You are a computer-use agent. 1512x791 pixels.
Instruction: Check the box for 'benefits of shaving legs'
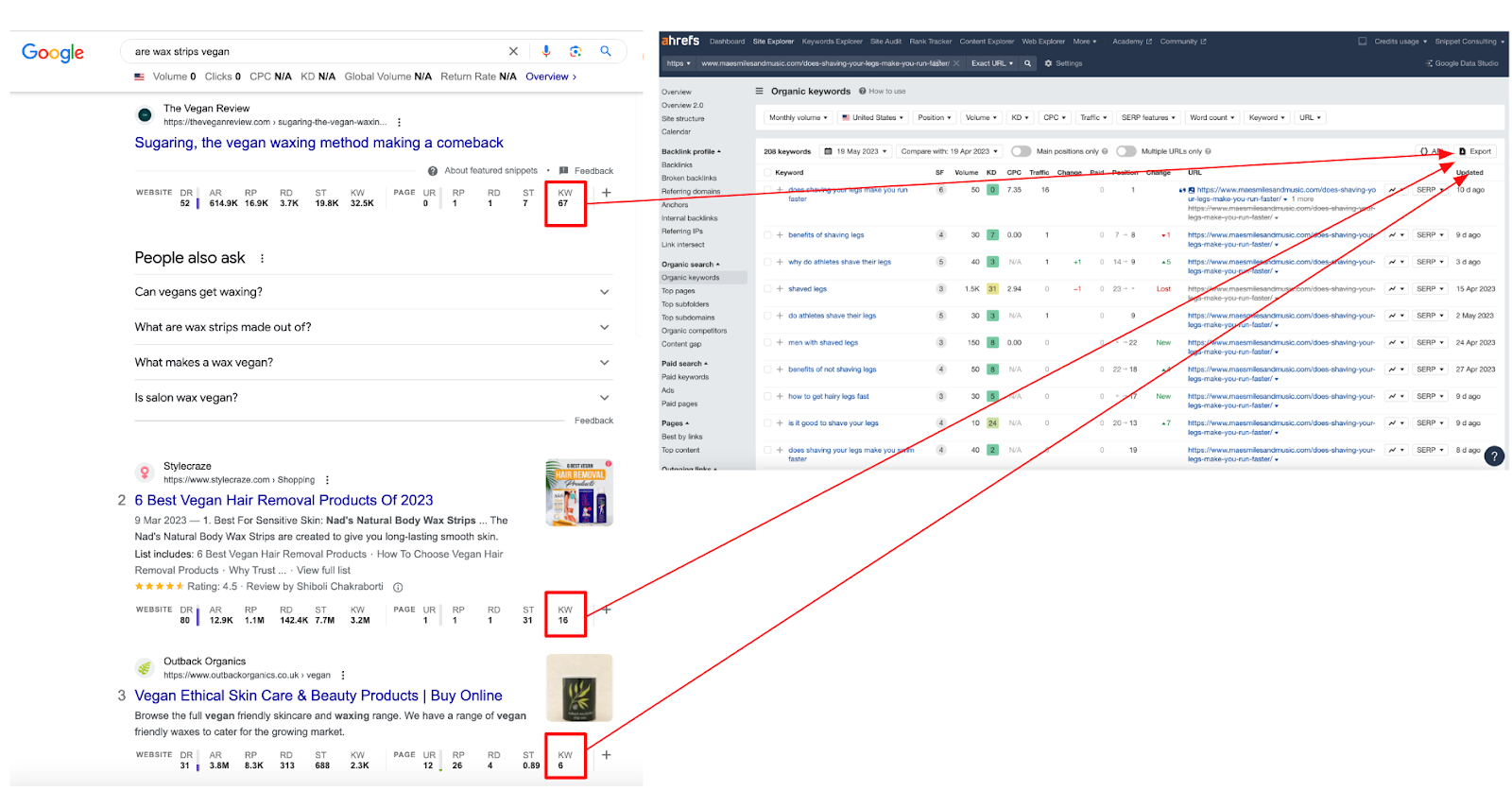[x=767, y=235]
